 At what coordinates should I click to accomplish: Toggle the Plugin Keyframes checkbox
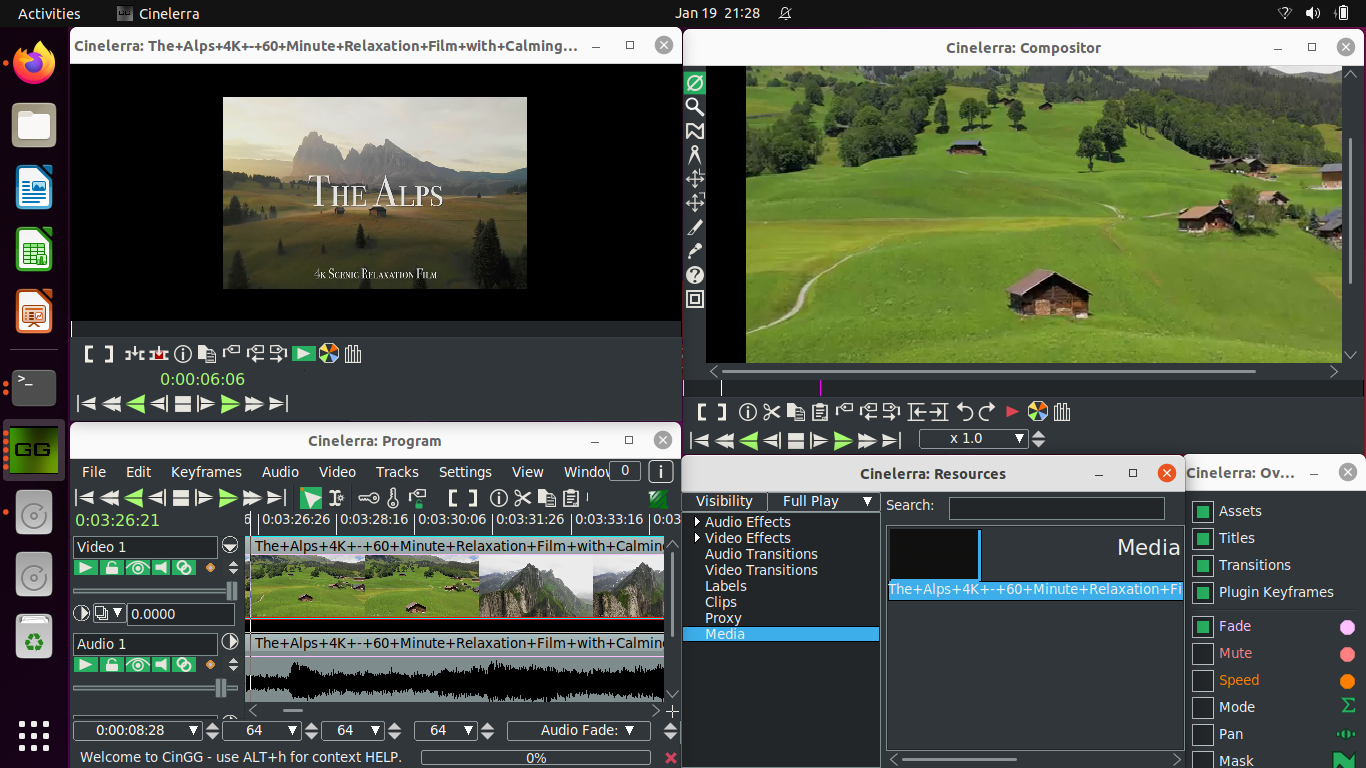1203,592
